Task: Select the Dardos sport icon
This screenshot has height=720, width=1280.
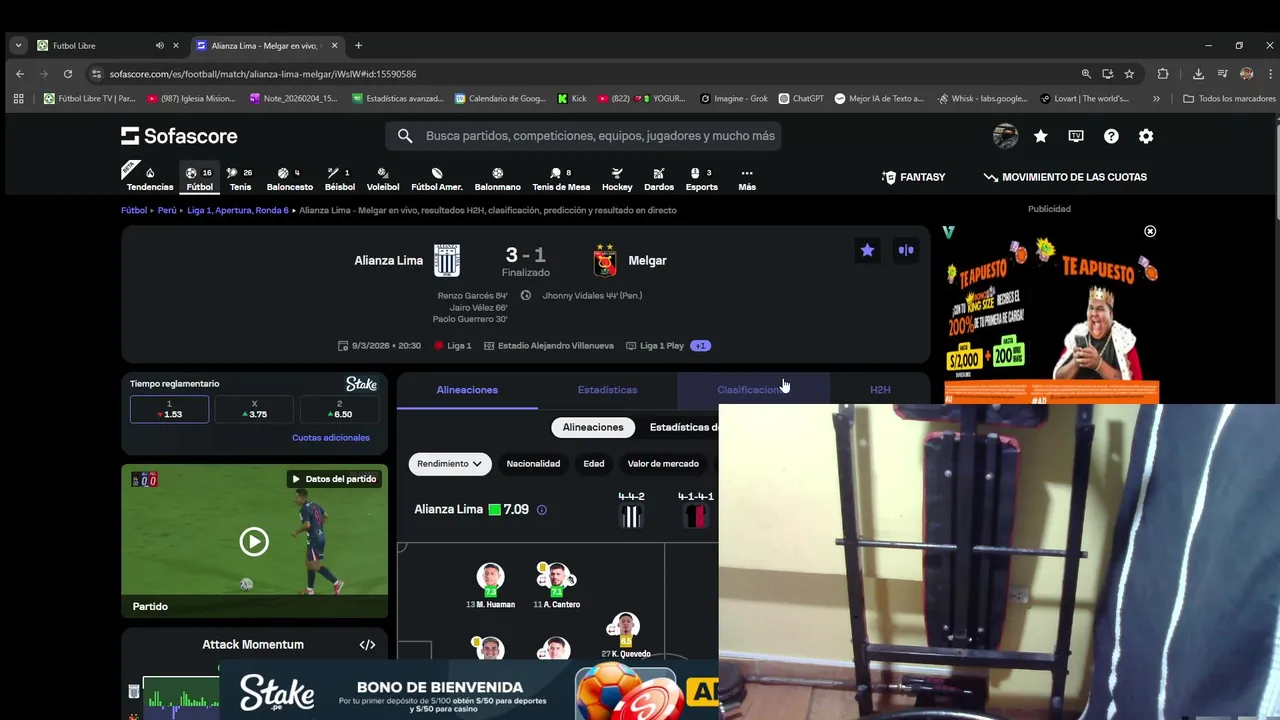Action: [x=659, y=173]
